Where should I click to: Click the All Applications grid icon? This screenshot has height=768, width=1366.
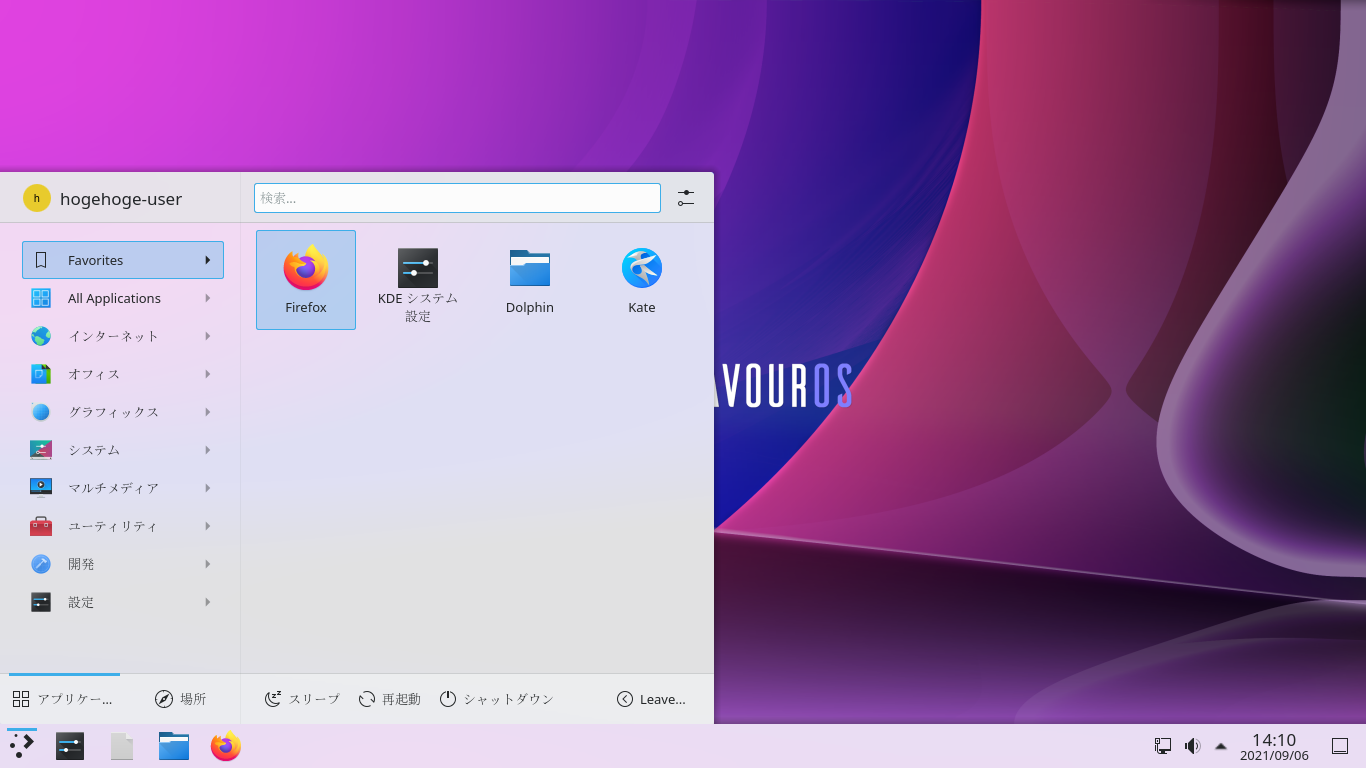pos(41,298)
